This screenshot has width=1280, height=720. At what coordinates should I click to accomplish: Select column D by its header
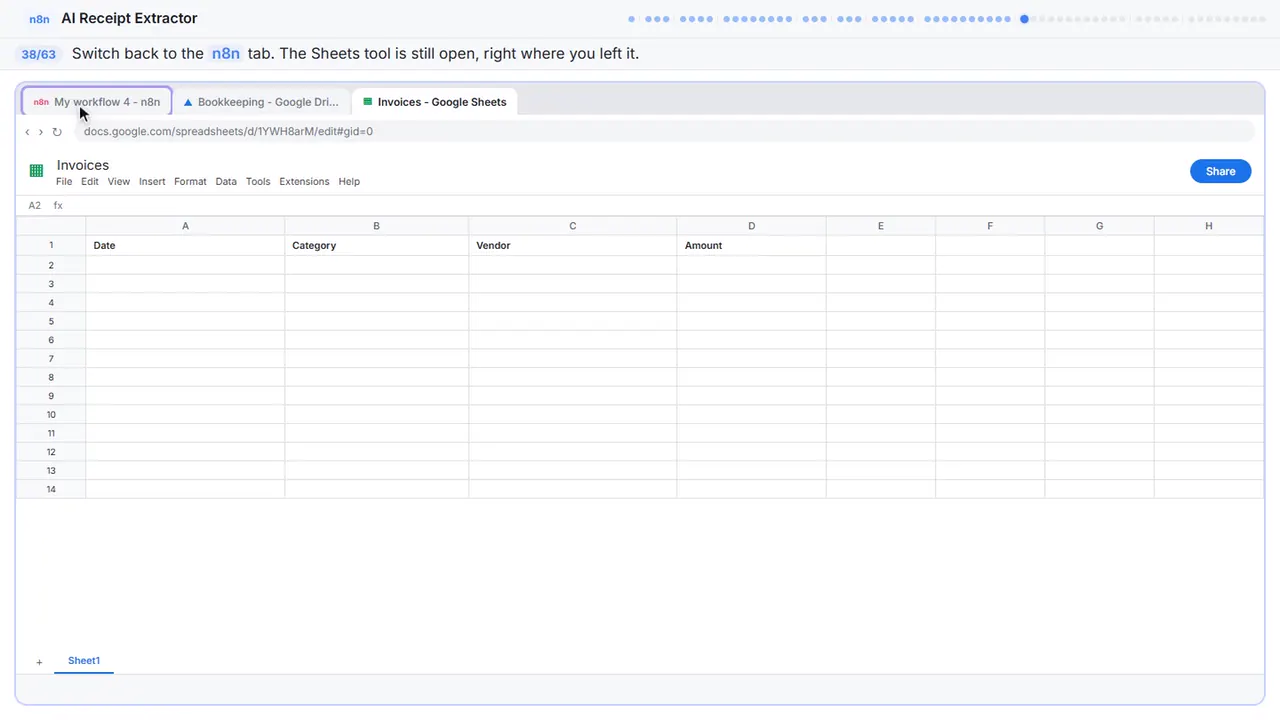coord(751,226)
